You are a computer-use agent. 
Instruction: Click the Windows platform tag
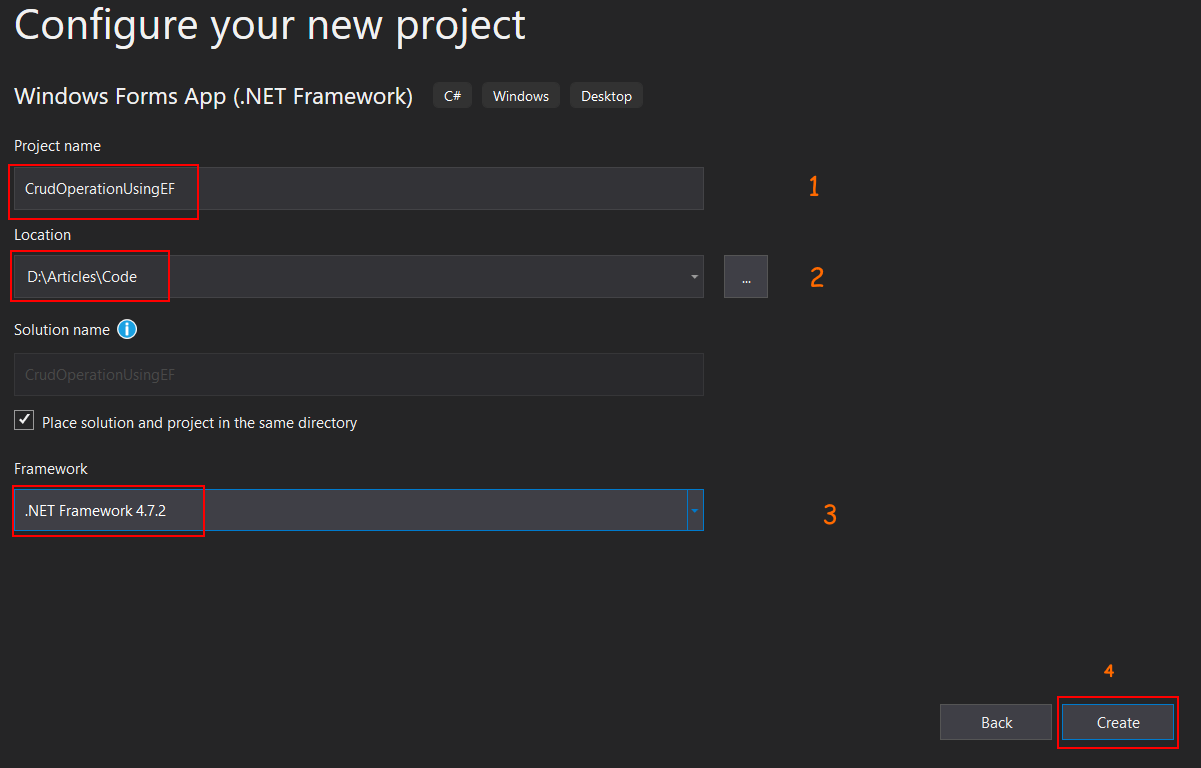coord(521,96)
